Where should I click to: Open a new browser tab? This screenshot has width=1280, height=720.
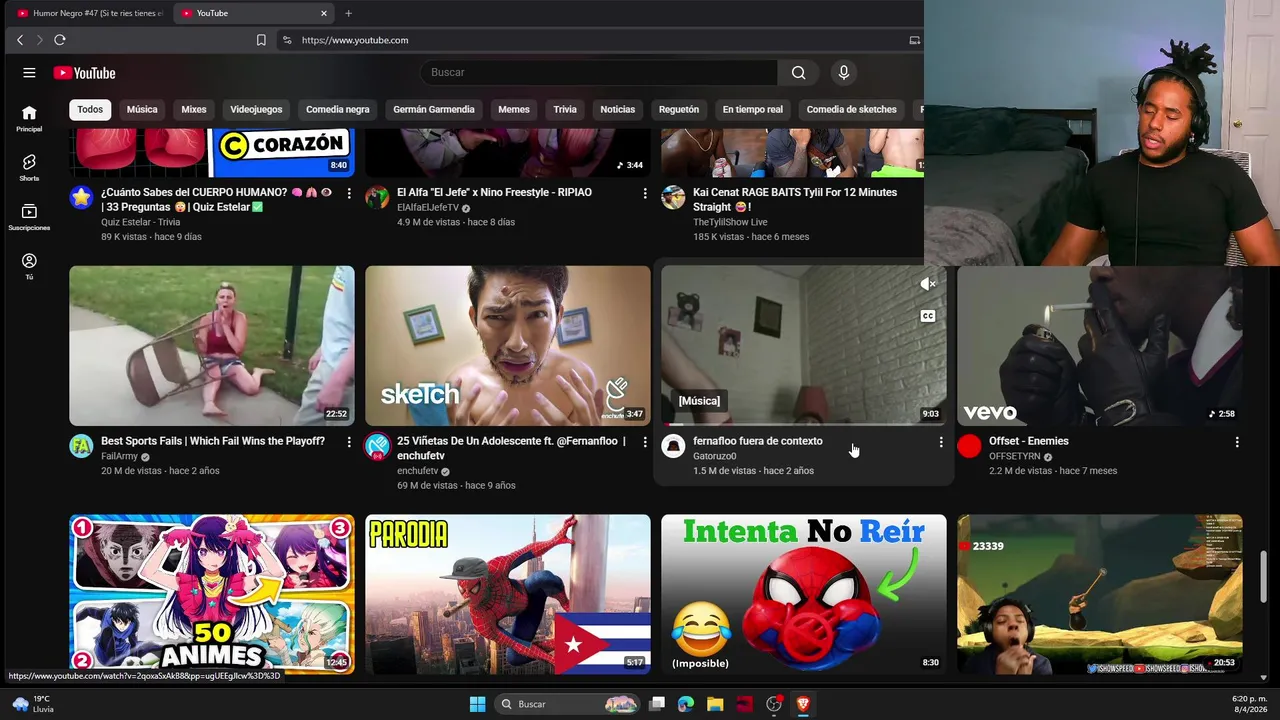point(348,13)
